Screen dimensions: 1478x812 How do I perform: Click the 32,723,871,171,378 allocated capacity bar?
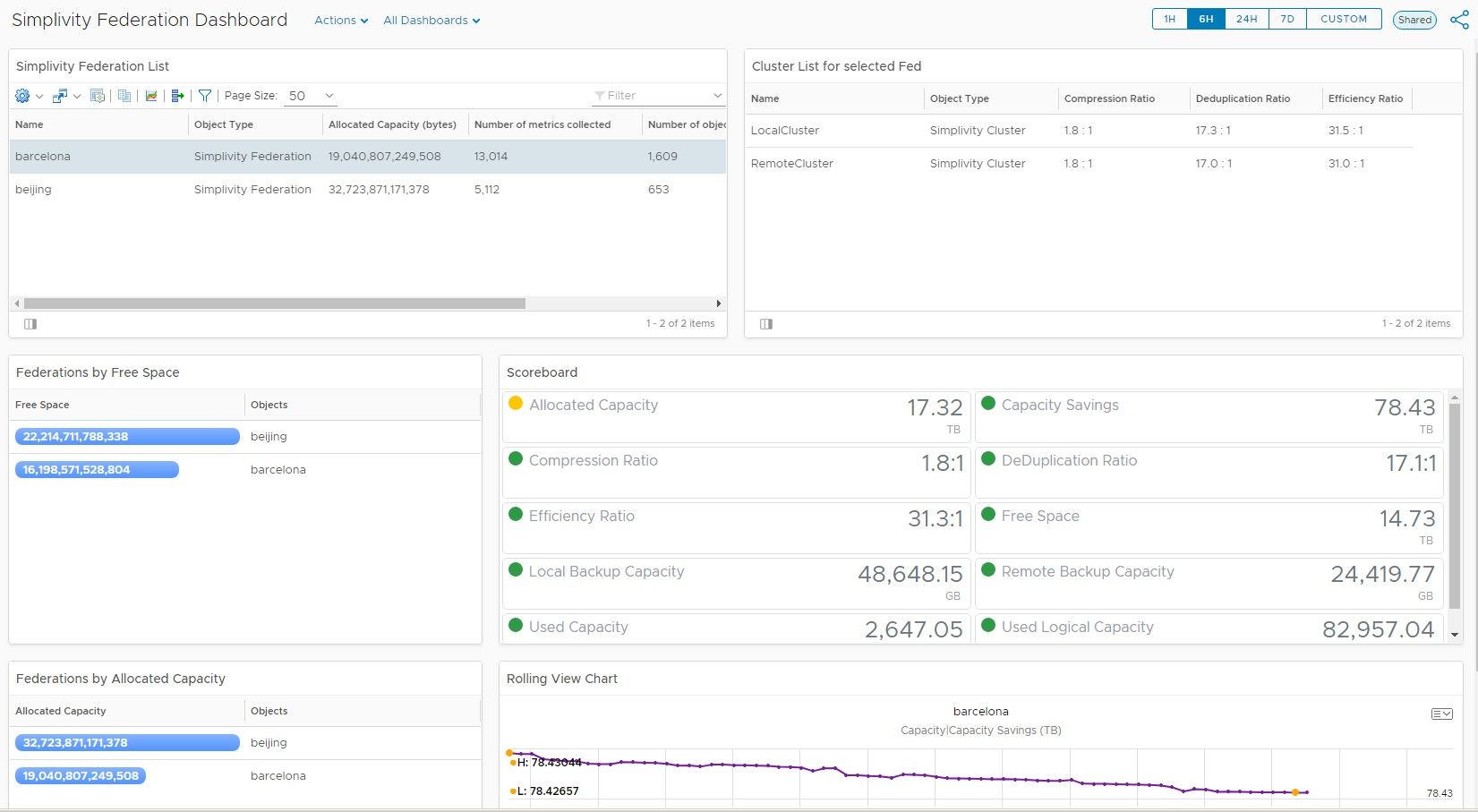coord(127,742)
